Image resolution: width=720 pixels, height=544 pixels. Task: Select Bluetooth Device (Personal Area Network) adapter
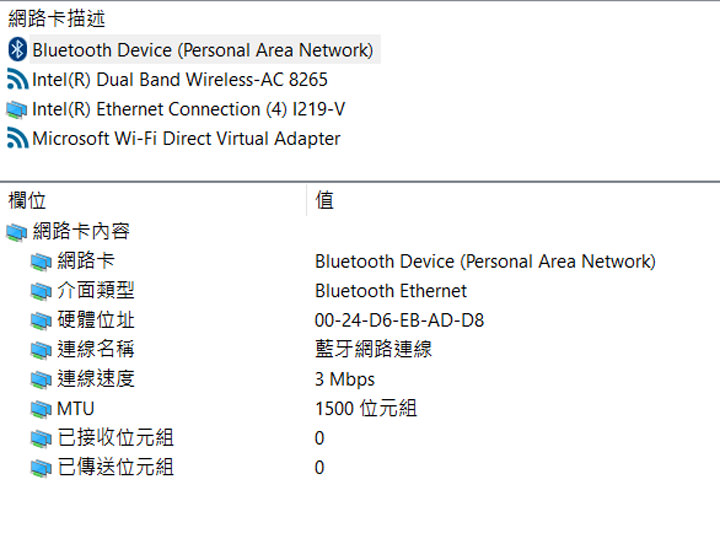click(202, 50)
